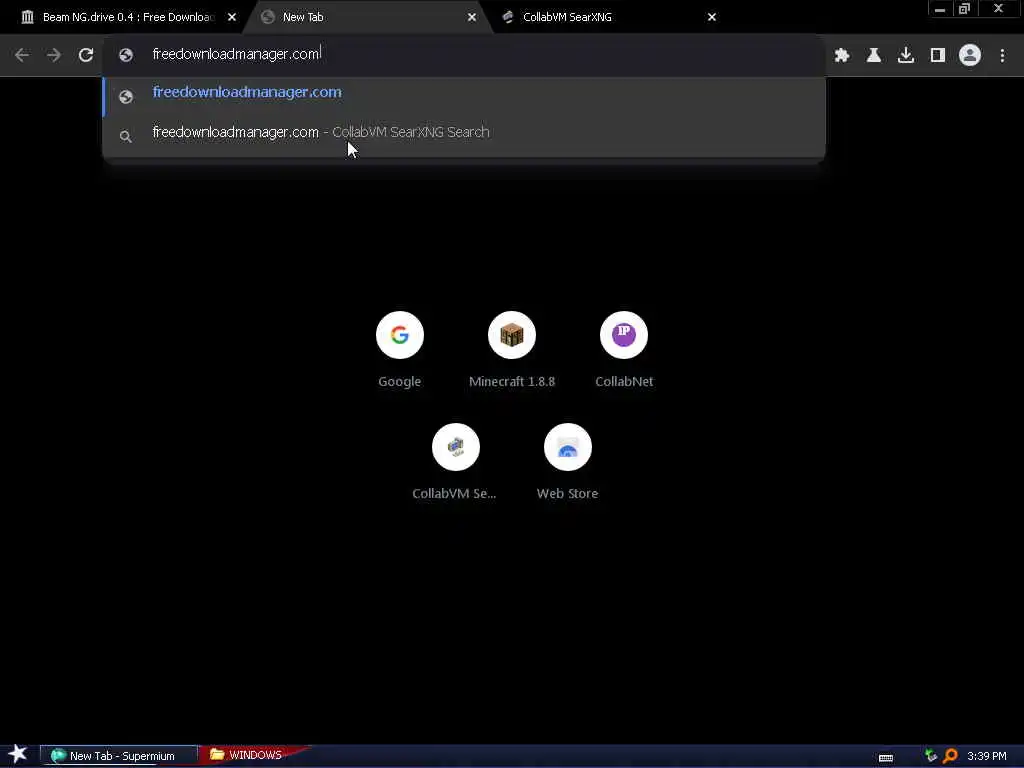The image size is (1024, 768).
Task: Select the New Tab tab
Action: 366,18
